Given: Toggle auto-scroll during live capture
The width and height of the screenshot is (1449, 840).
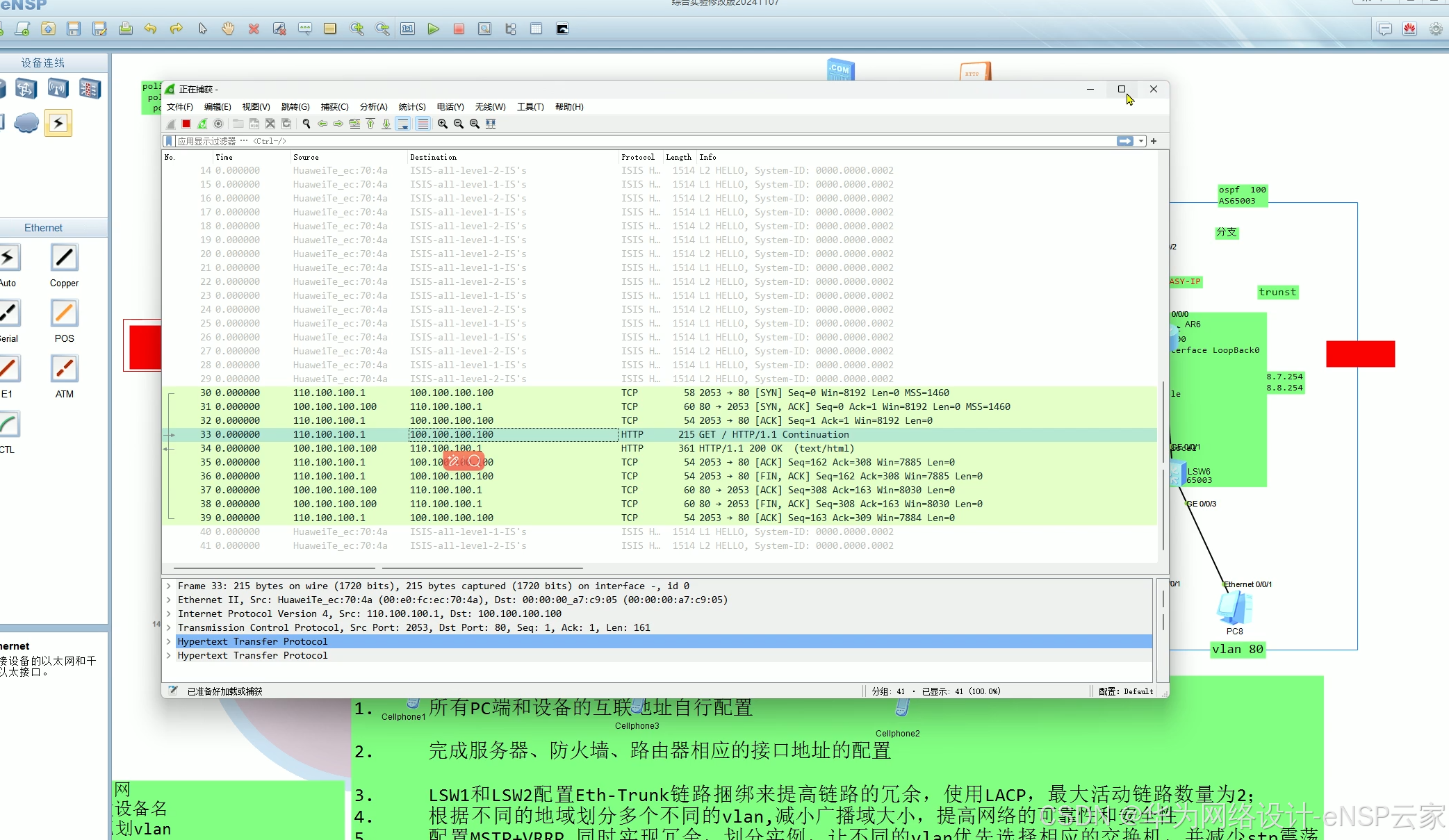Looking at the screenshot, I should [404, 124].
